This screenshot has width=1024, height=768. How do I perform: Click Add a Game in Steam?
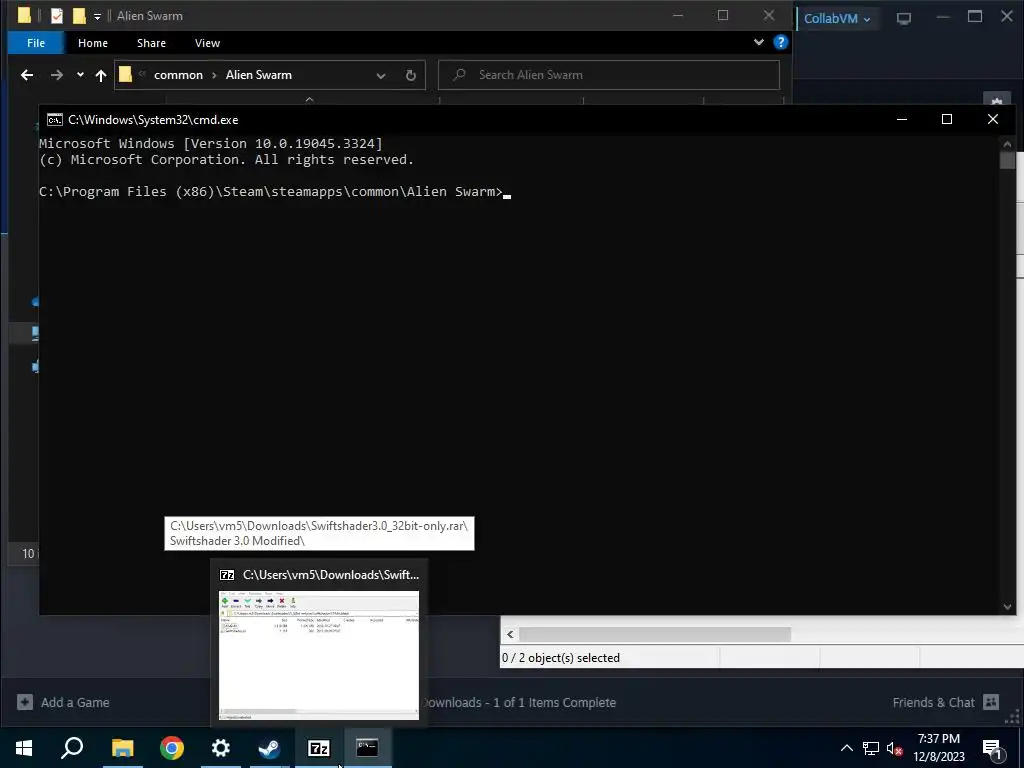point(63,703)
